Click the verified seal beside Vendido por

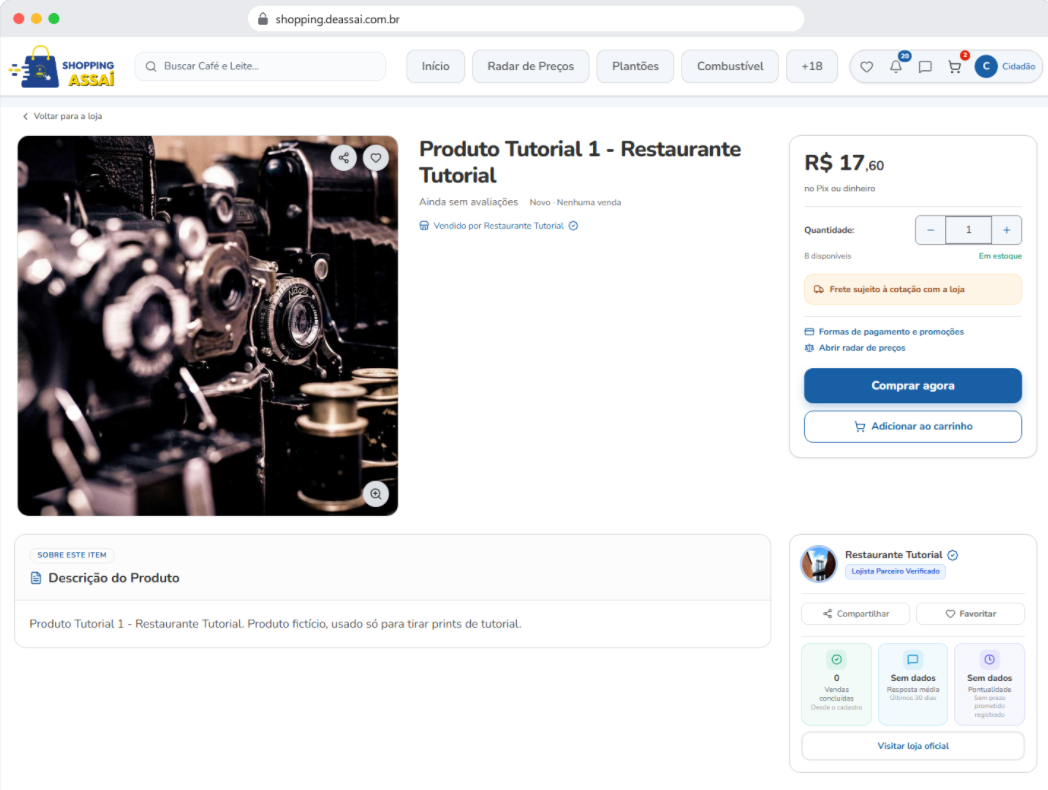click(x=573, y=226)
